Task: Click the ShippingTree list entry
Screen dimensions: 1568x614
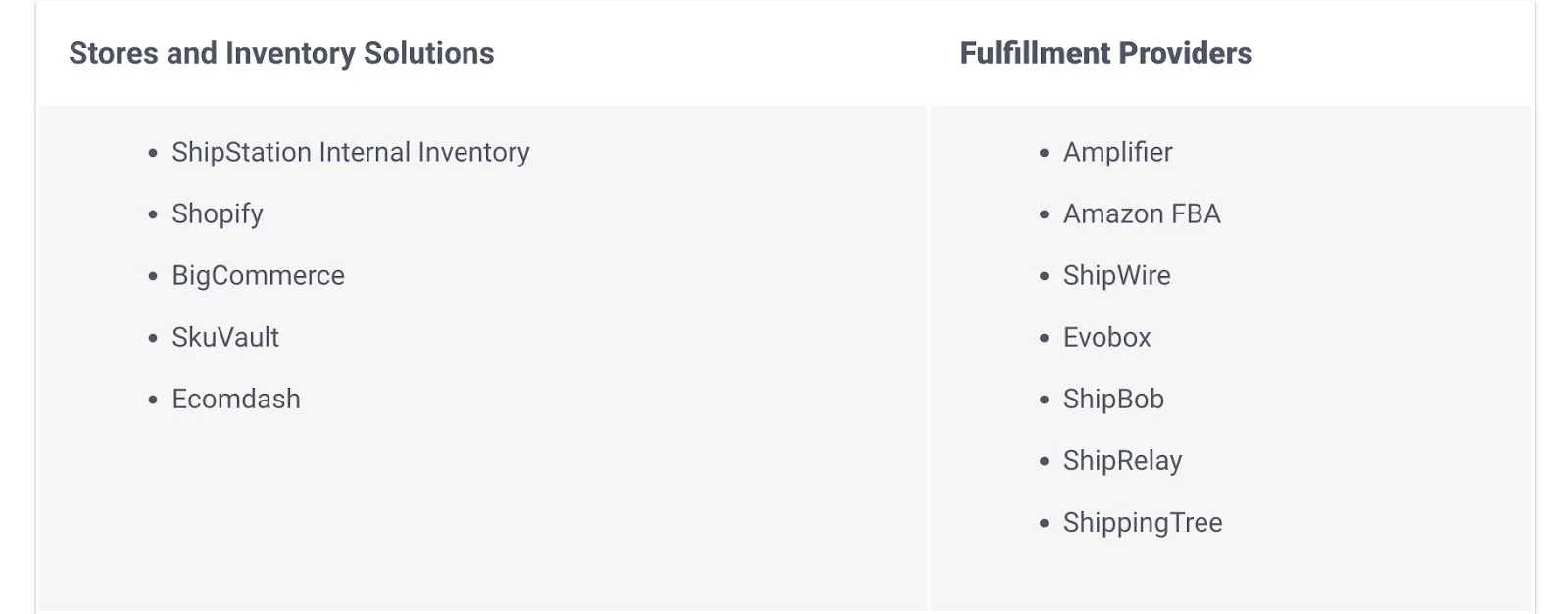Action: coord(1143,522)
